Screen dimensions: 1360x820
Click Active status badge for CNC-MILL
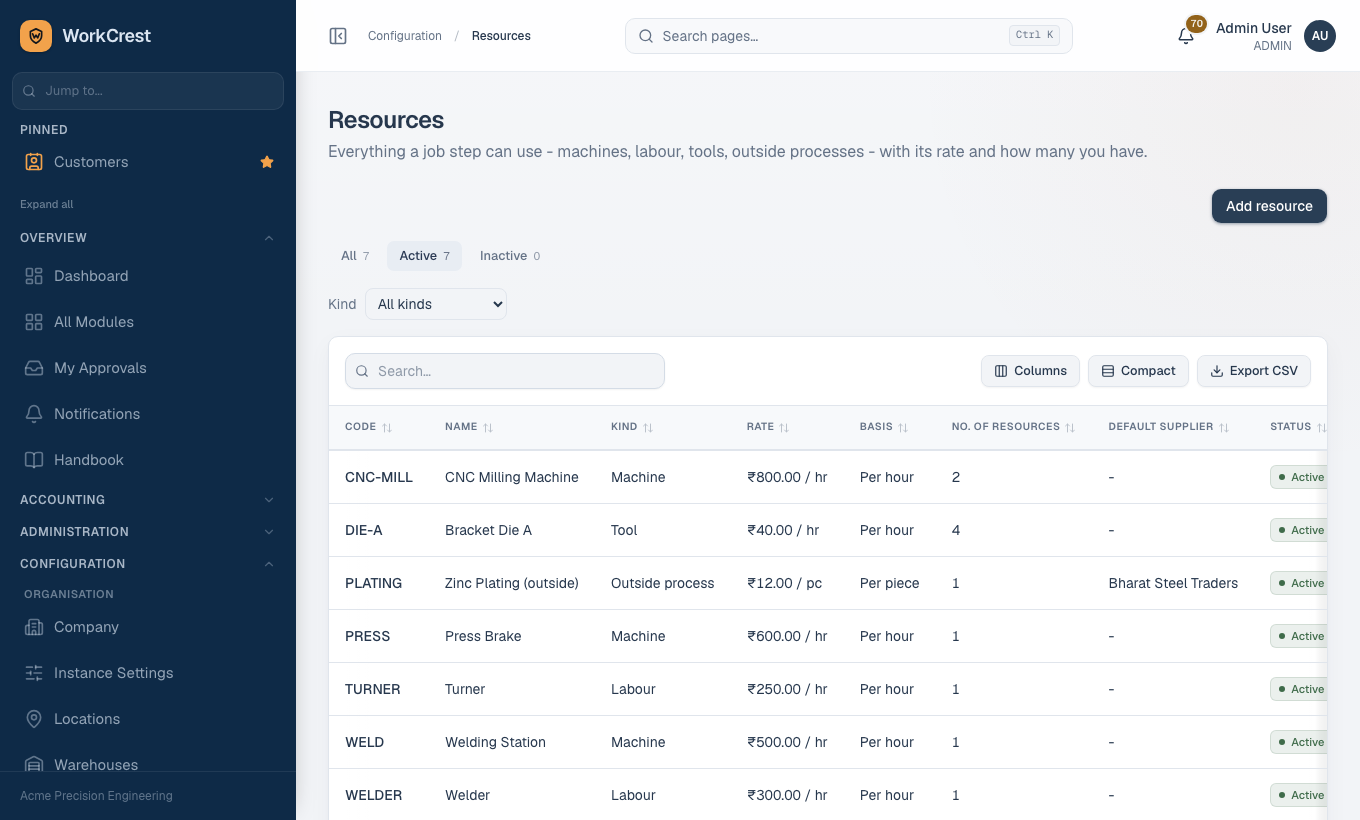click(1299, 477)
